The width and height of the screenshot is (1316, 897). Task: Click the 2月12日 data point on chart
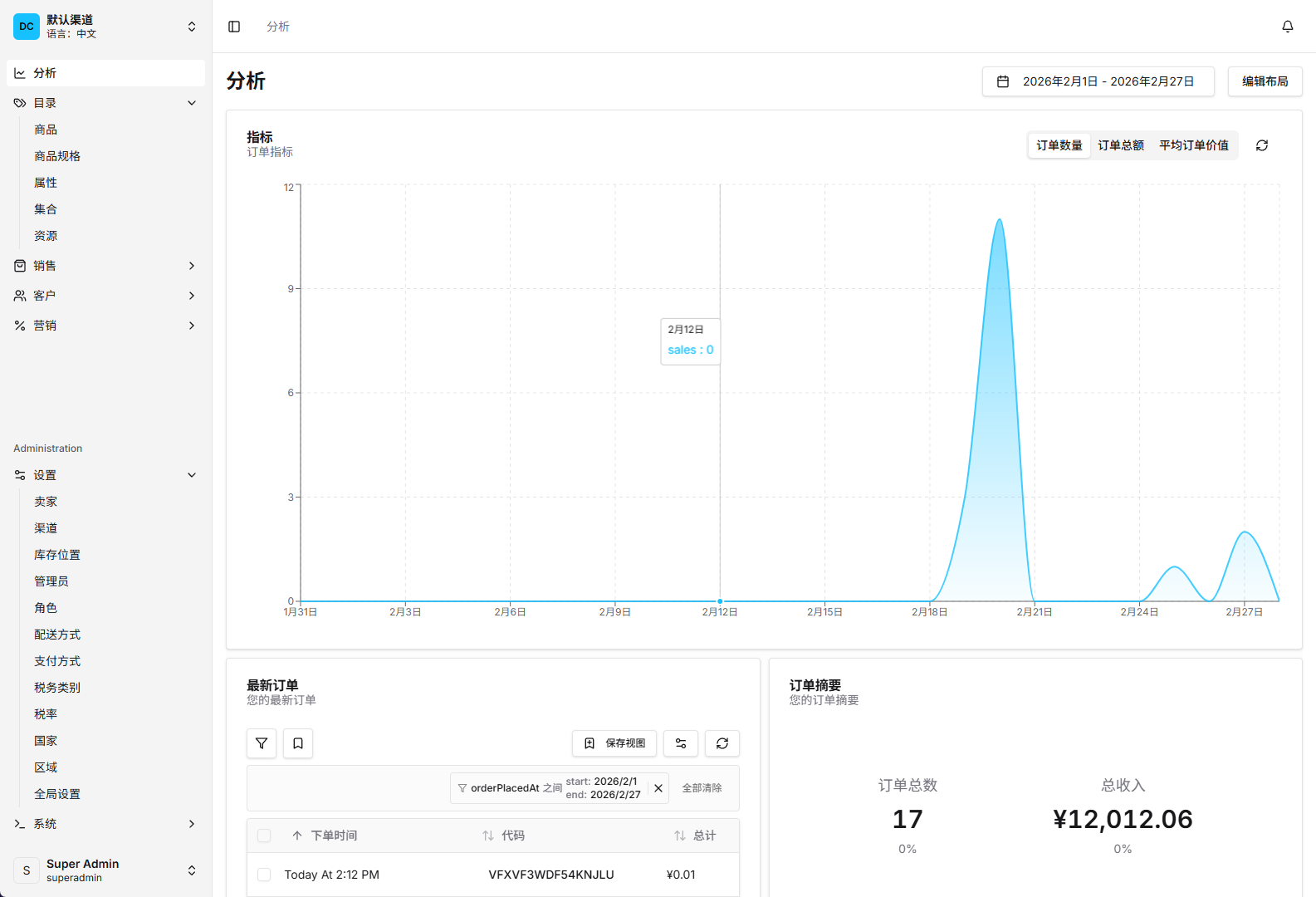pos(720,601)
